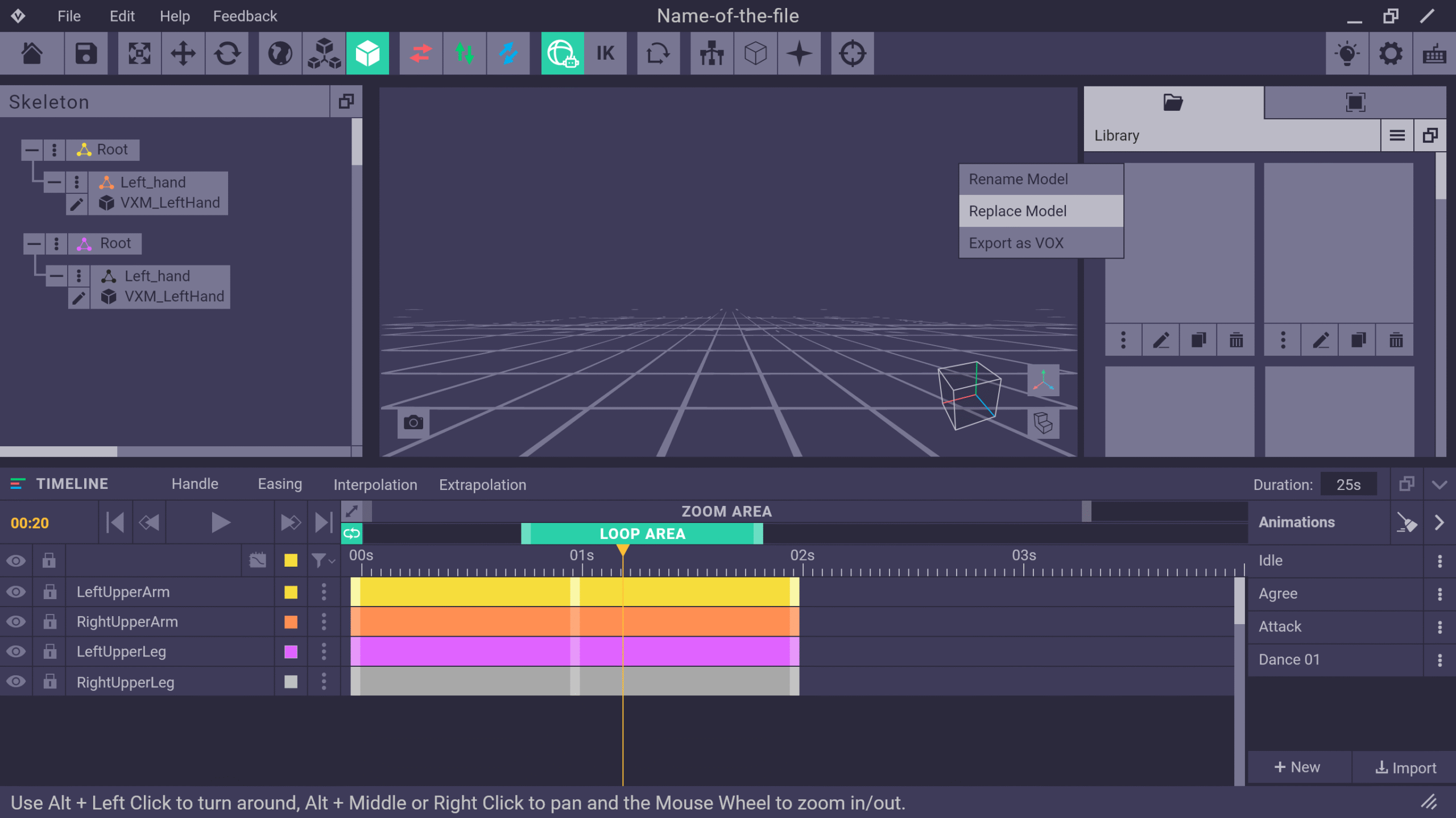The height and width of the screenshot is (818, 1456).
Task: Choose Export as VOX from the context menu
Action: (1016, 243)
